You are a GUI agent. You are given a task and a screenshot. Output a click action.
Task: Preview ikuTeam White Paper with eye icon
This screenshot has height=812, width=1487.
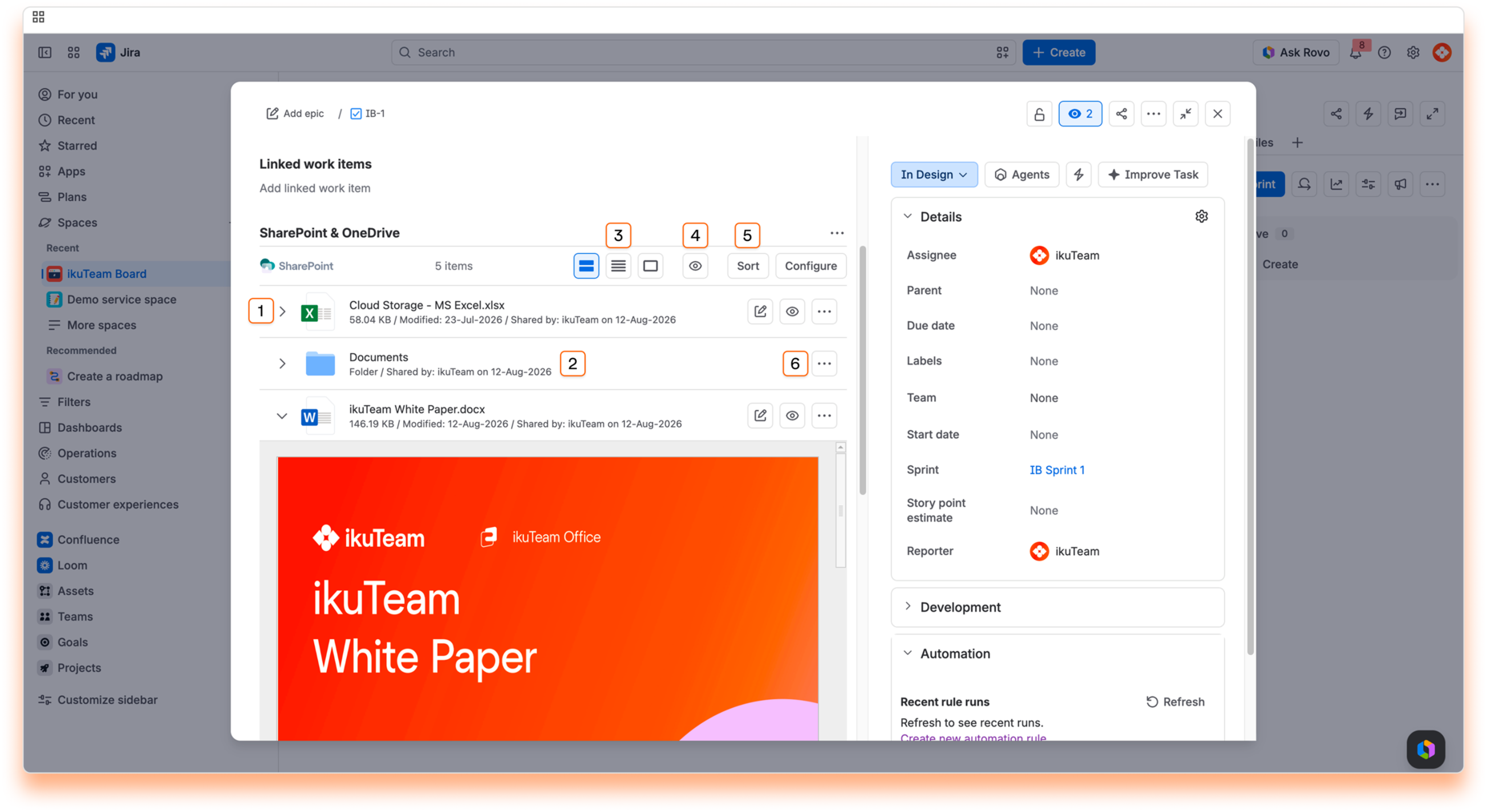(x=792, y=416)
